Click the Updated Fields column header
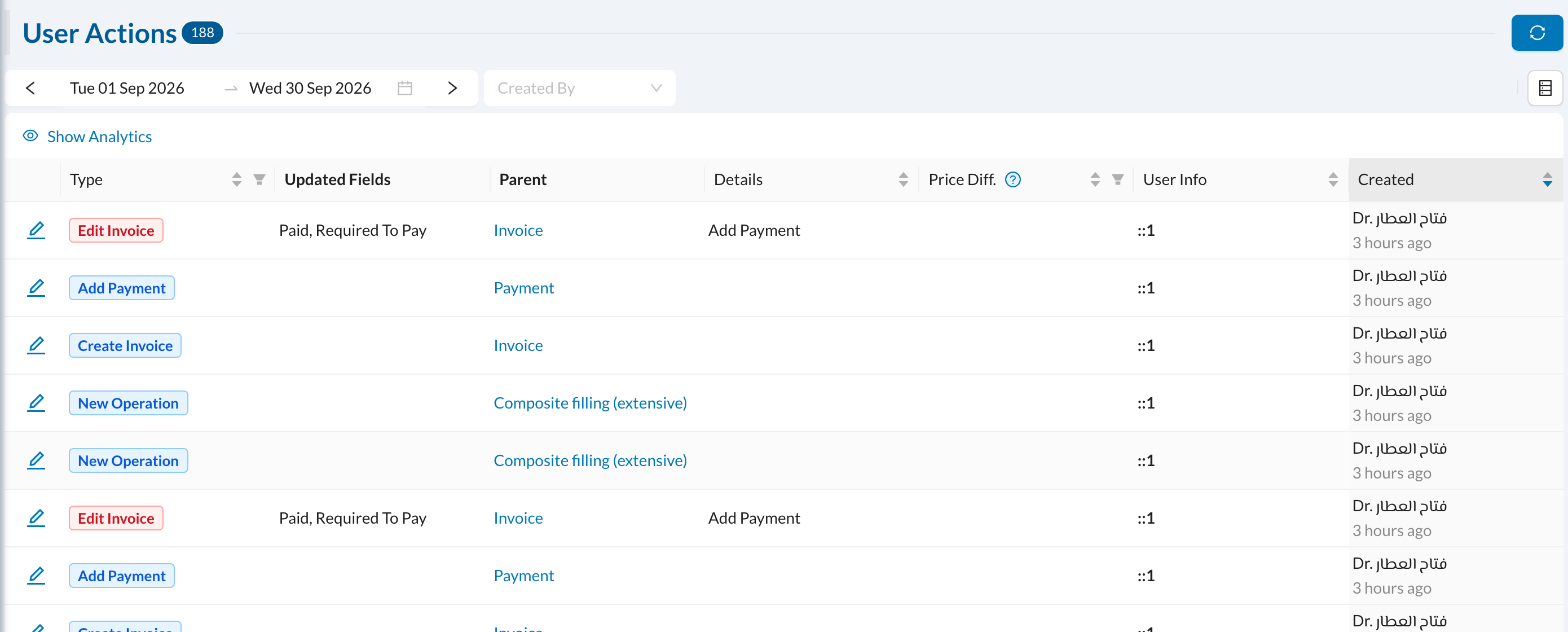1568x632 pixels. (x=337, y=179)
